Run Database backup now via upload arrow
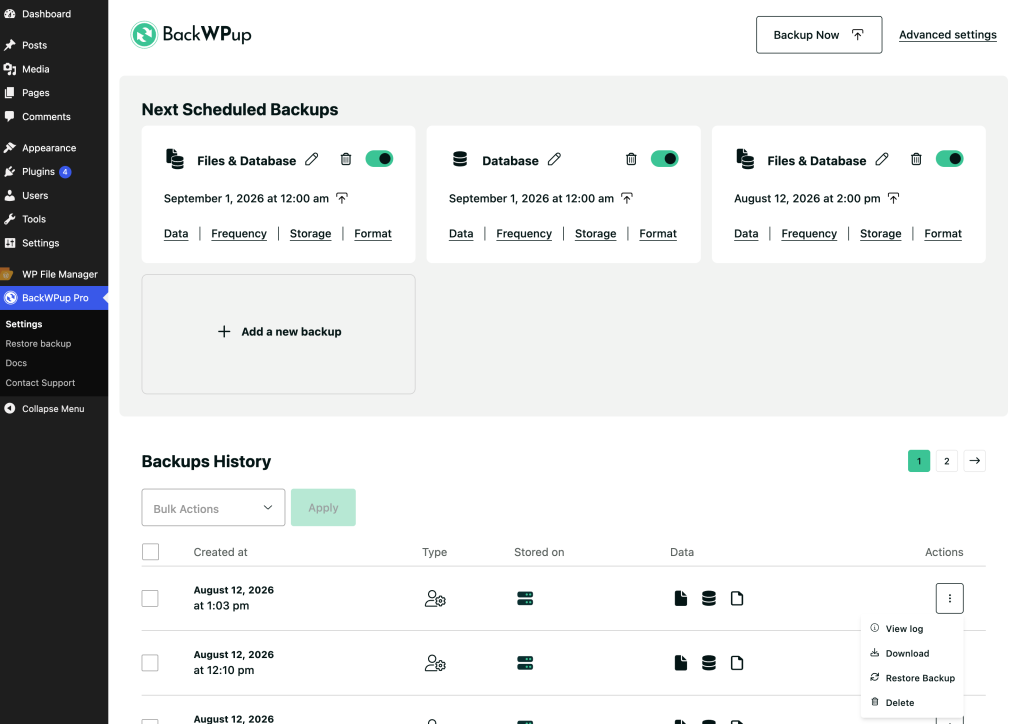Viewport: 1024px width, 724px height. pos(626,198)
